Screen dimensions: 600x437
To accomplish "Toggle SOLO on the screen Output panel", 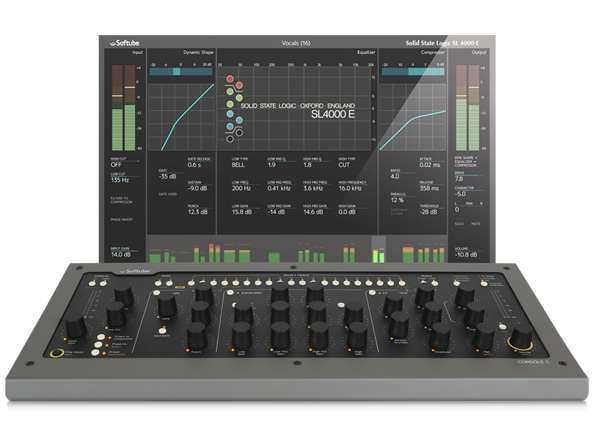I will [x=459, y=224].
